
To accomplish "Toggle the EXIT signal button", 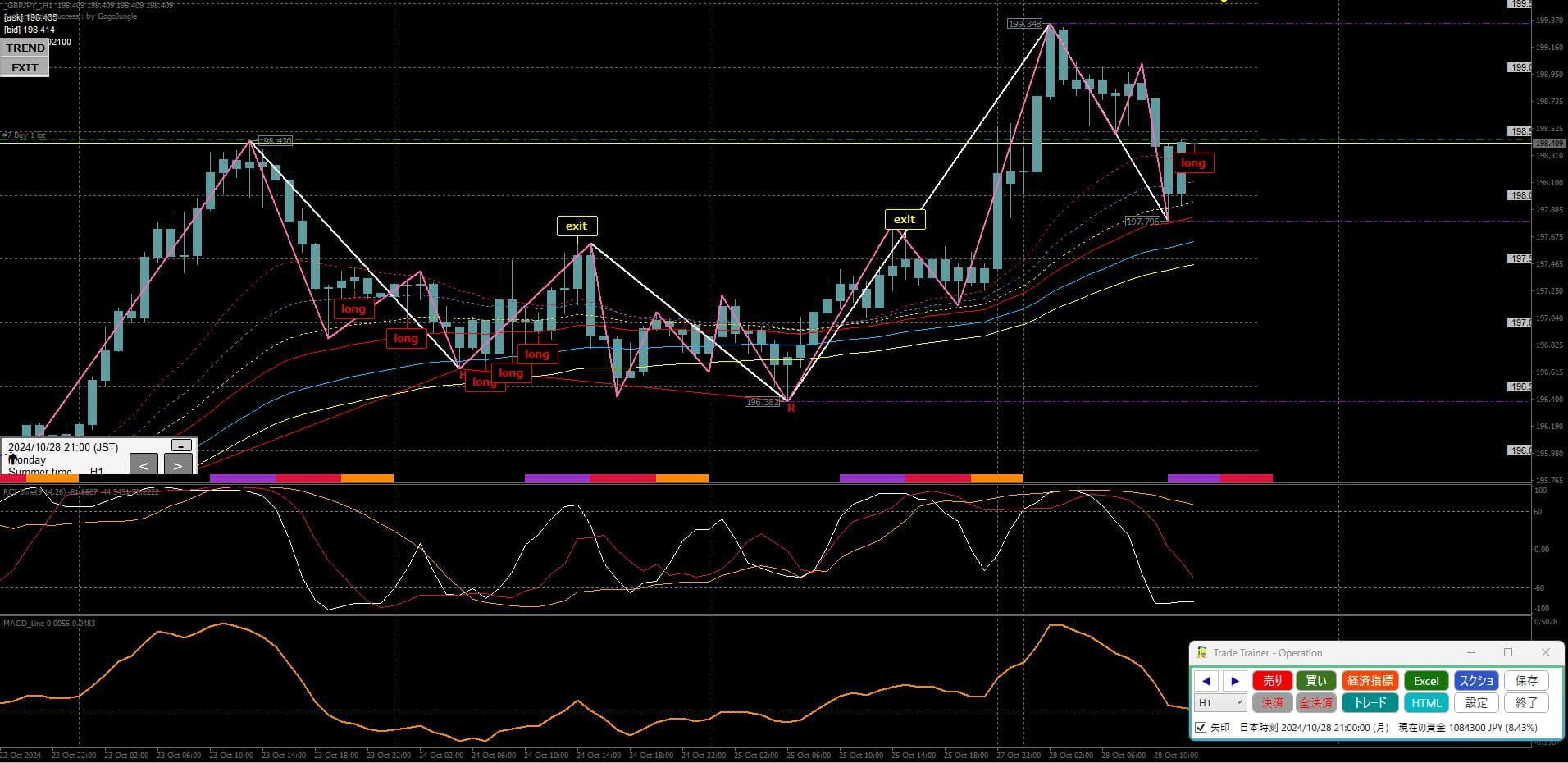I will click(25, 68).
